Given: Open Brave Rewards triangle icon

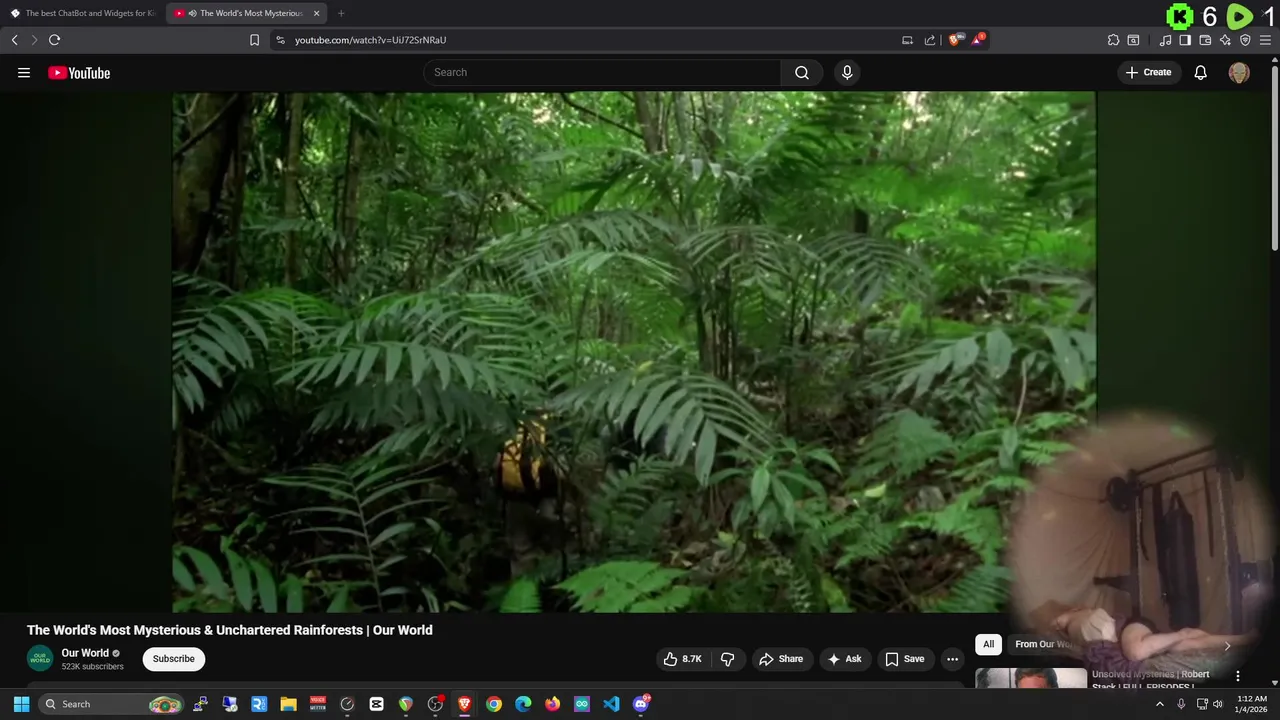Looking at the screenshot, I should [x=977, y=40].
